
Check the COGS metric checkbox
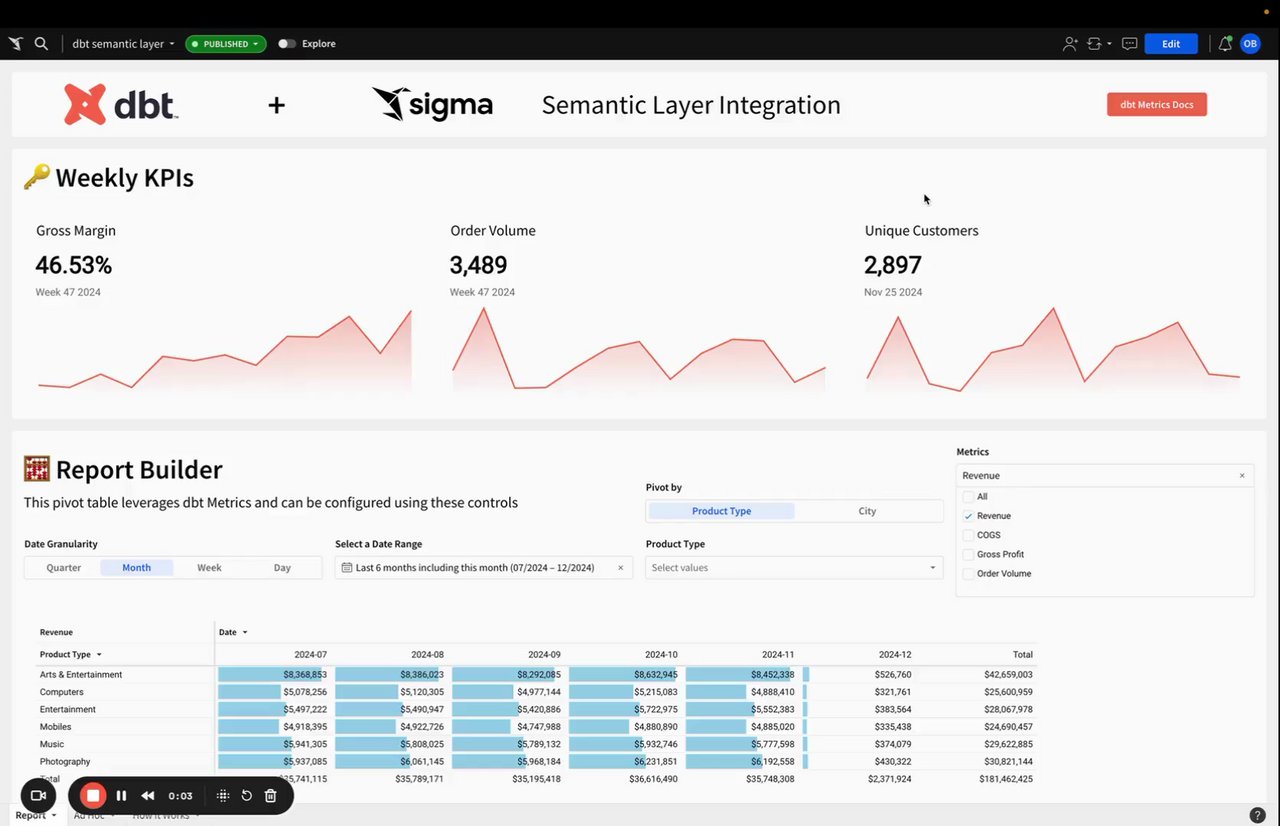(x=968, y=535)
